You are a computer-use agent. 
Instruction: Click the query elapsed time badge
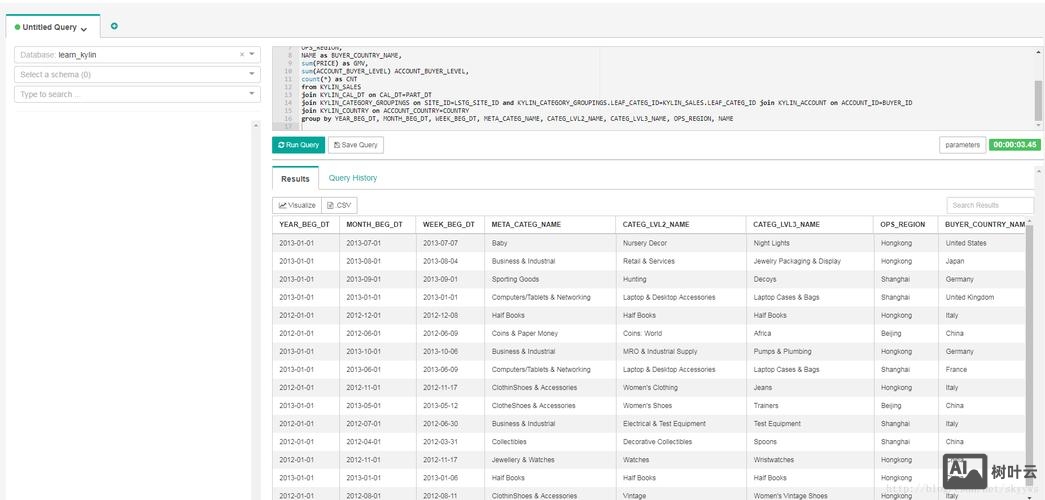(1014, 145)
